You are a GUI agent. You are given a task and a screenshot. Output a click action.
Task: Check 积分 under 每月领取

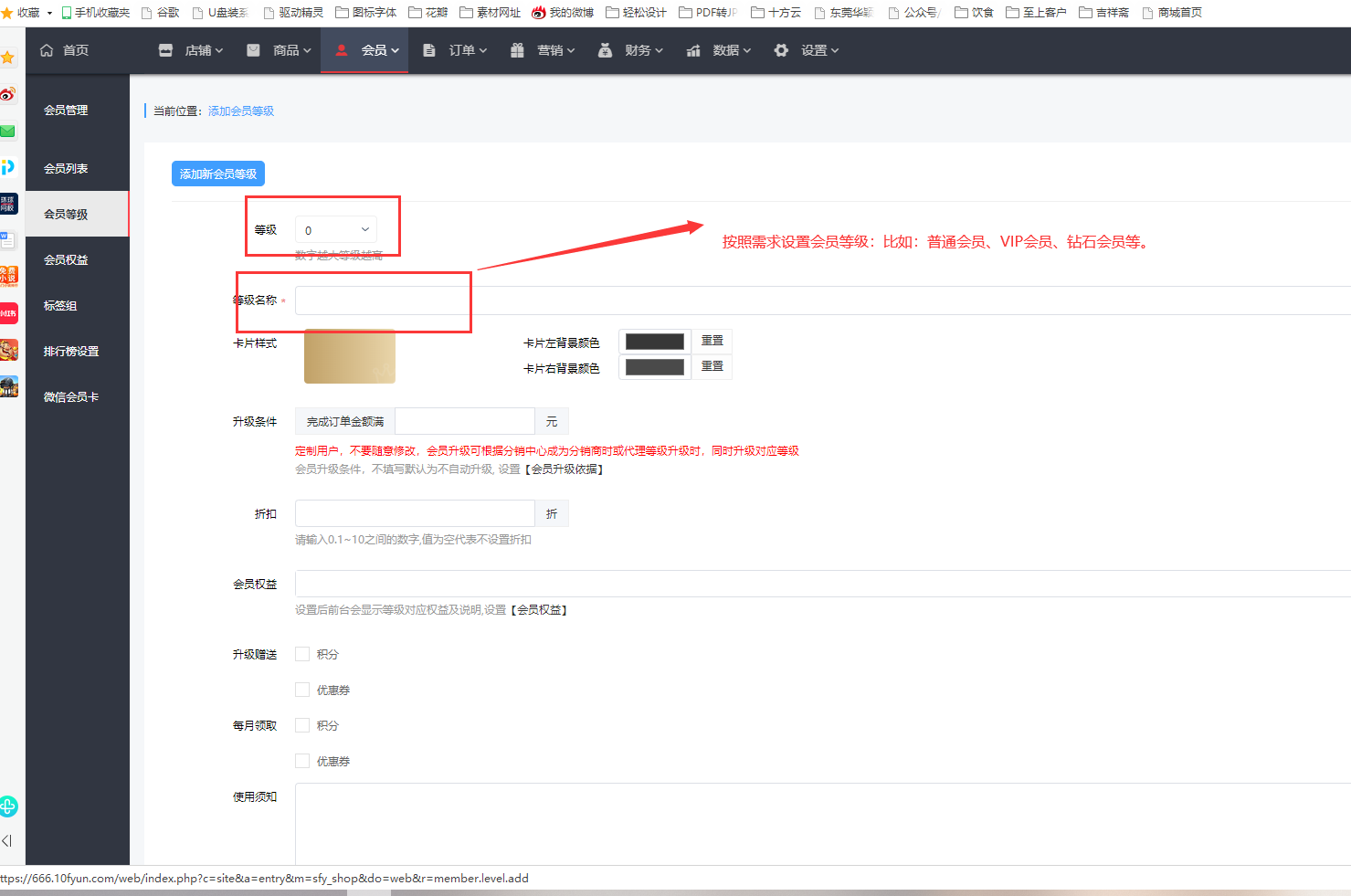pyautogui.click(x=302, y=725)
